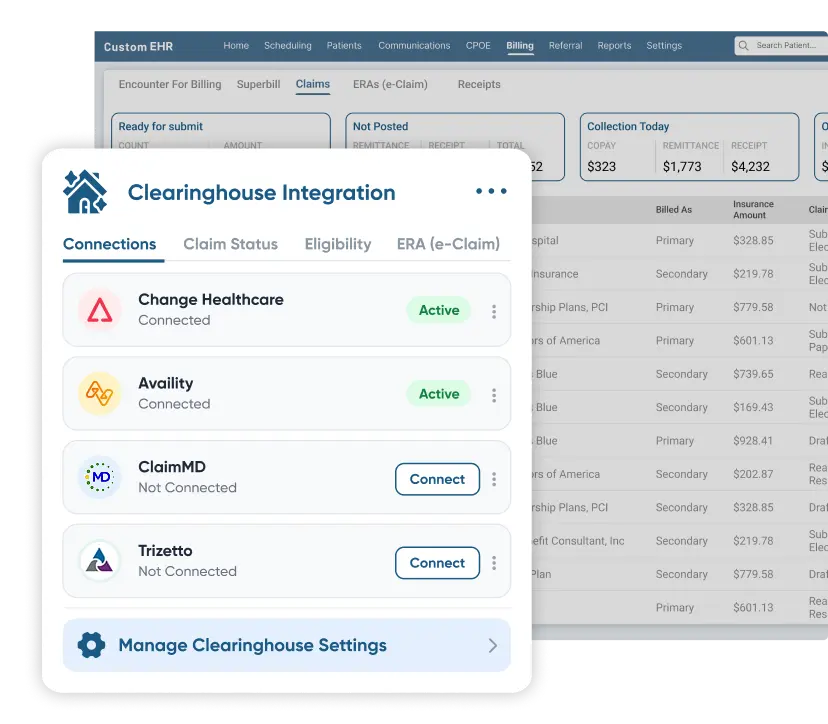Screen dimensions: 828x724
Task: Open the three-dot menu beside Clearinghouse Integration title
Action: 491,191
